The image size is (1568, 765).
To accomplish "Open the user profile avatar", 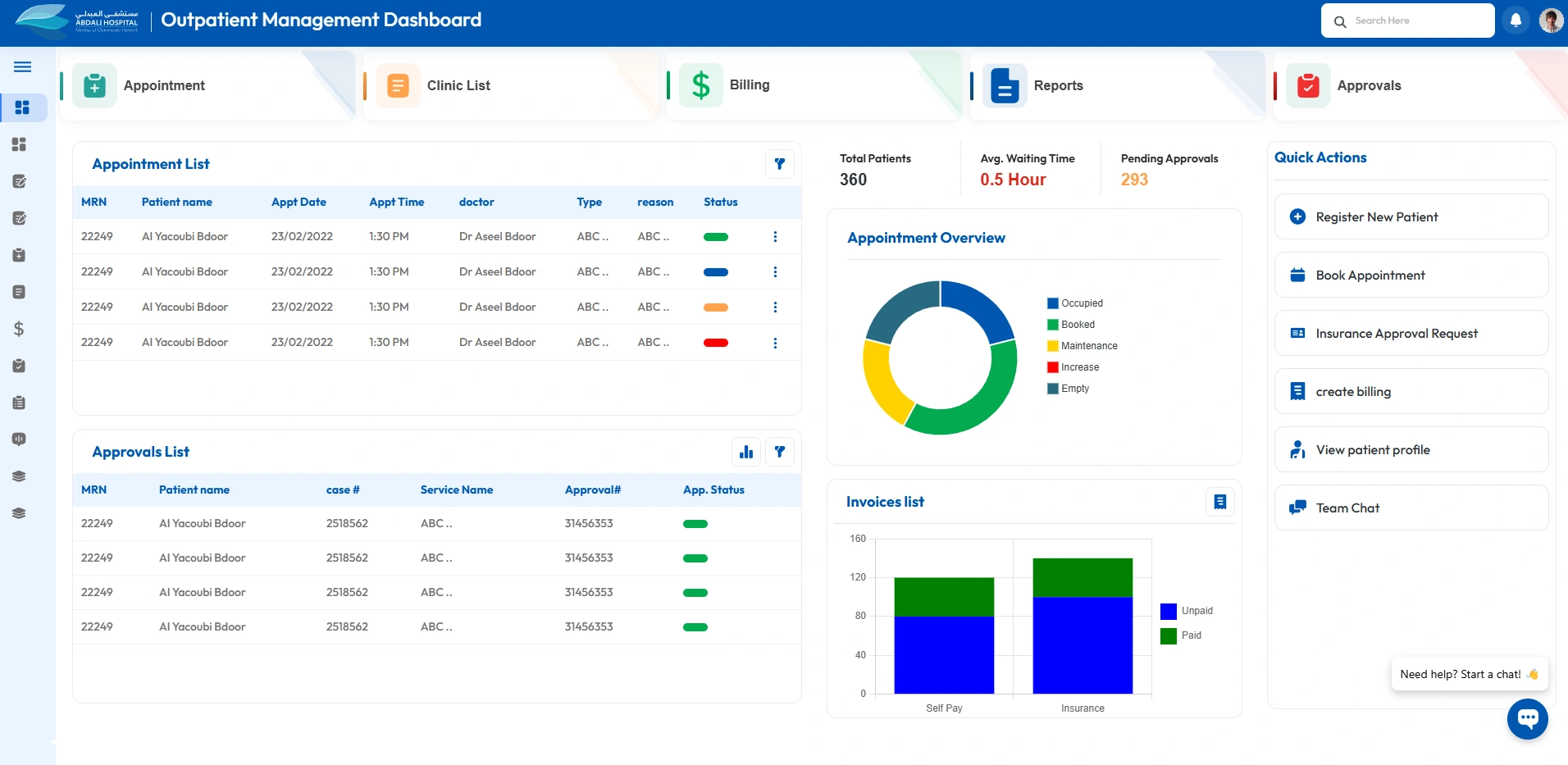I will click(1550, 20).
